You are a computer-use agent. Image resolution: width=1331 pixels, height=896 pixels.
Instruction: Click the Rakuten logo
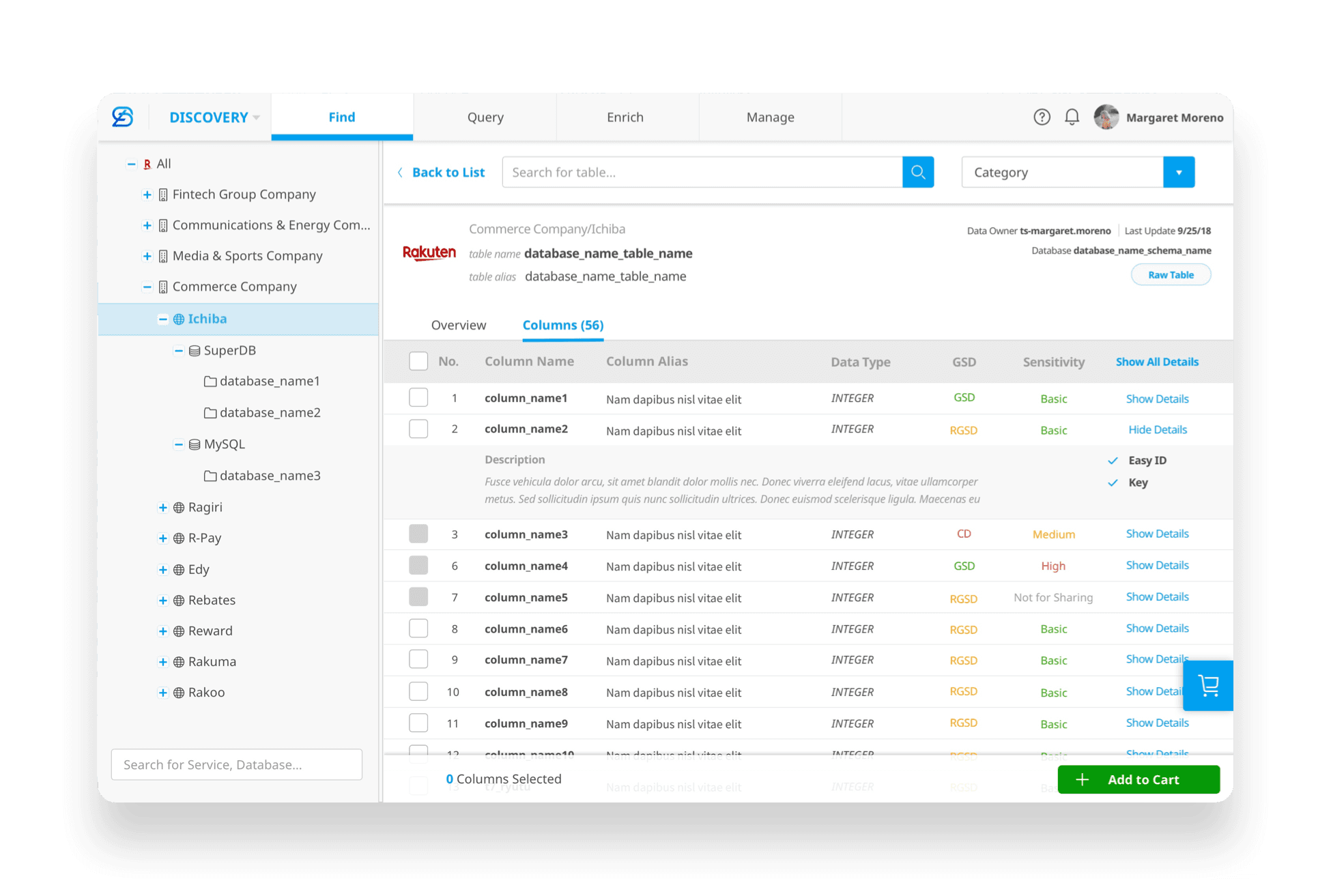(x=429, y=252)
